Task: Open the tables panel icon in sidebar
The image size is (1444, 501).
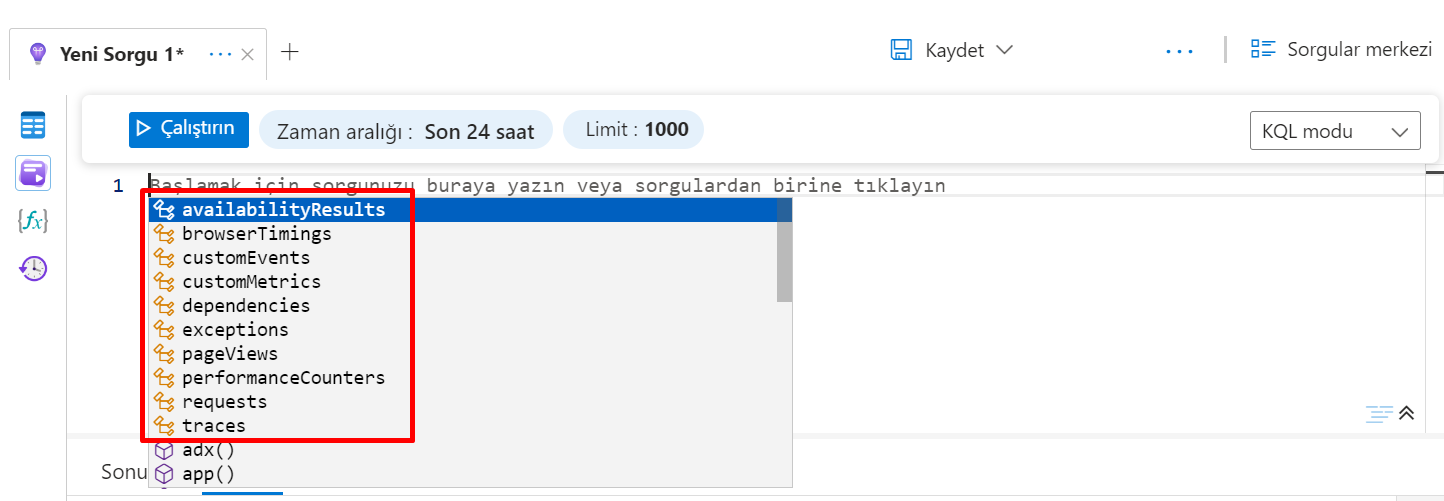Action: pyautogui.click(x=33, y=126)
